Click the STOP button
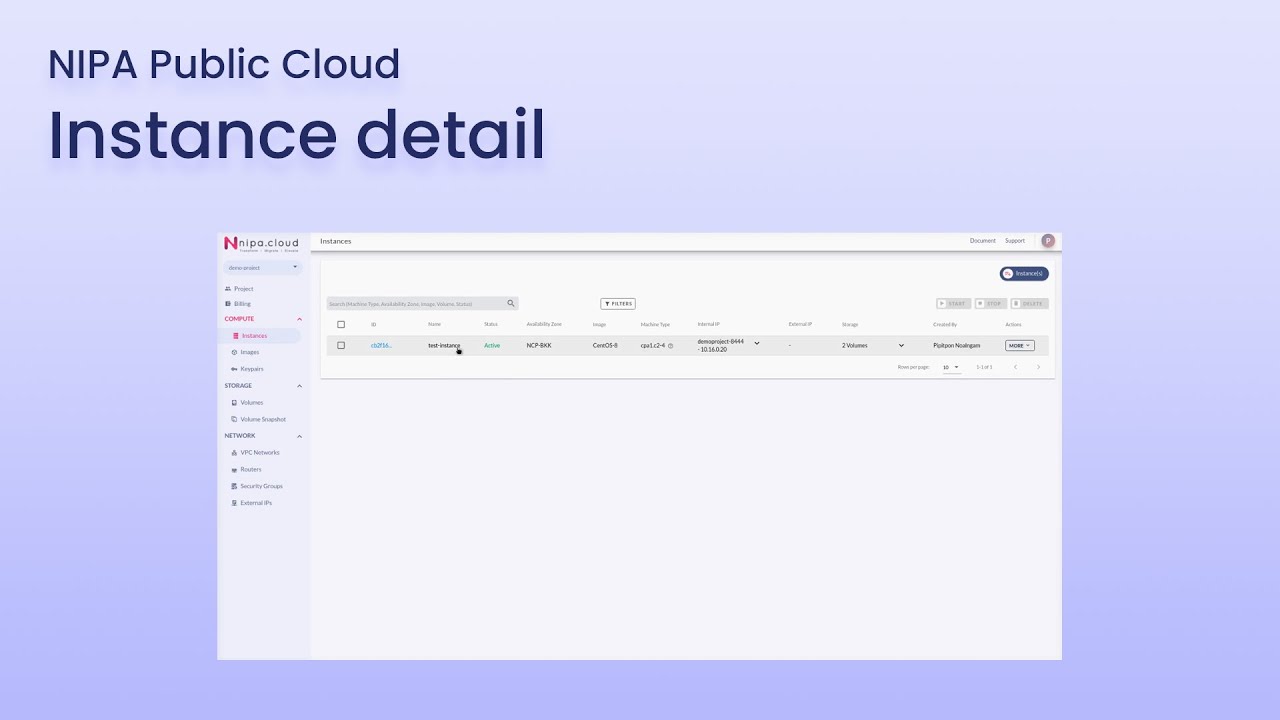 pyautogui.click(x=991, y=304)
